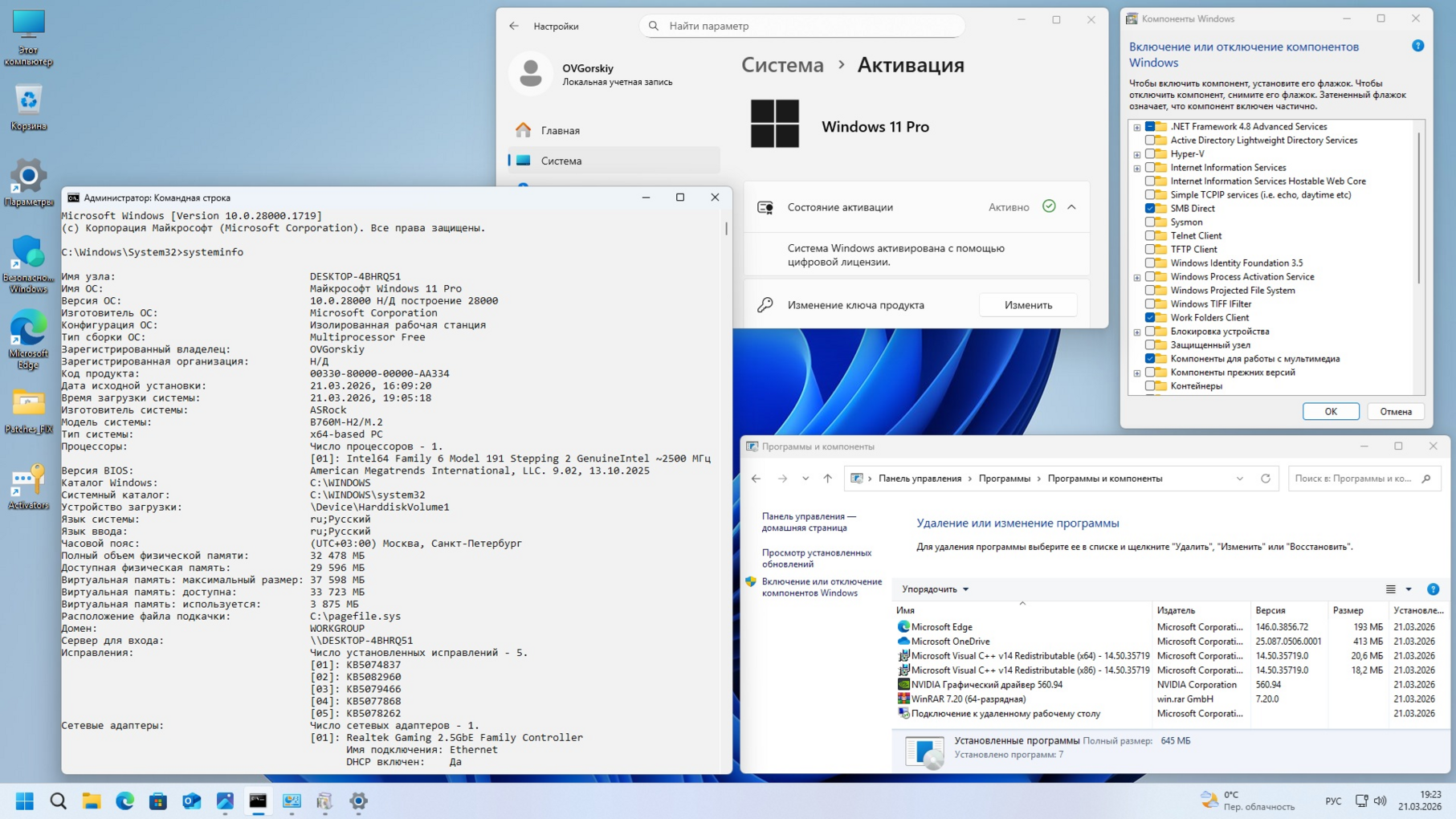
Task: Open File Explorer from the taskbar
Action: (92, 801)
